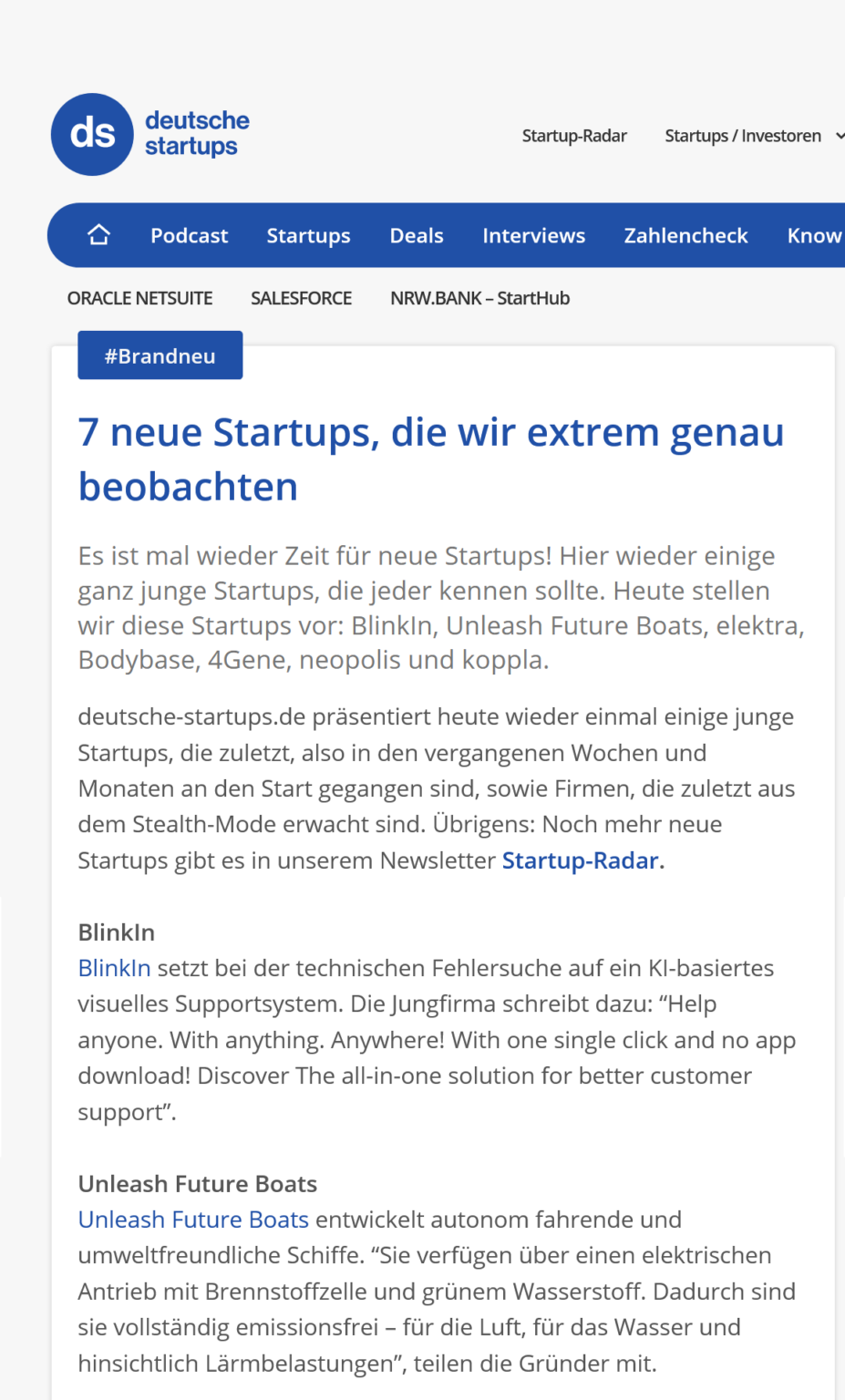Viewport: 845px width, 1400px height.
Task: Select the Zahlencheck menu item
Action: pos(685,235)
